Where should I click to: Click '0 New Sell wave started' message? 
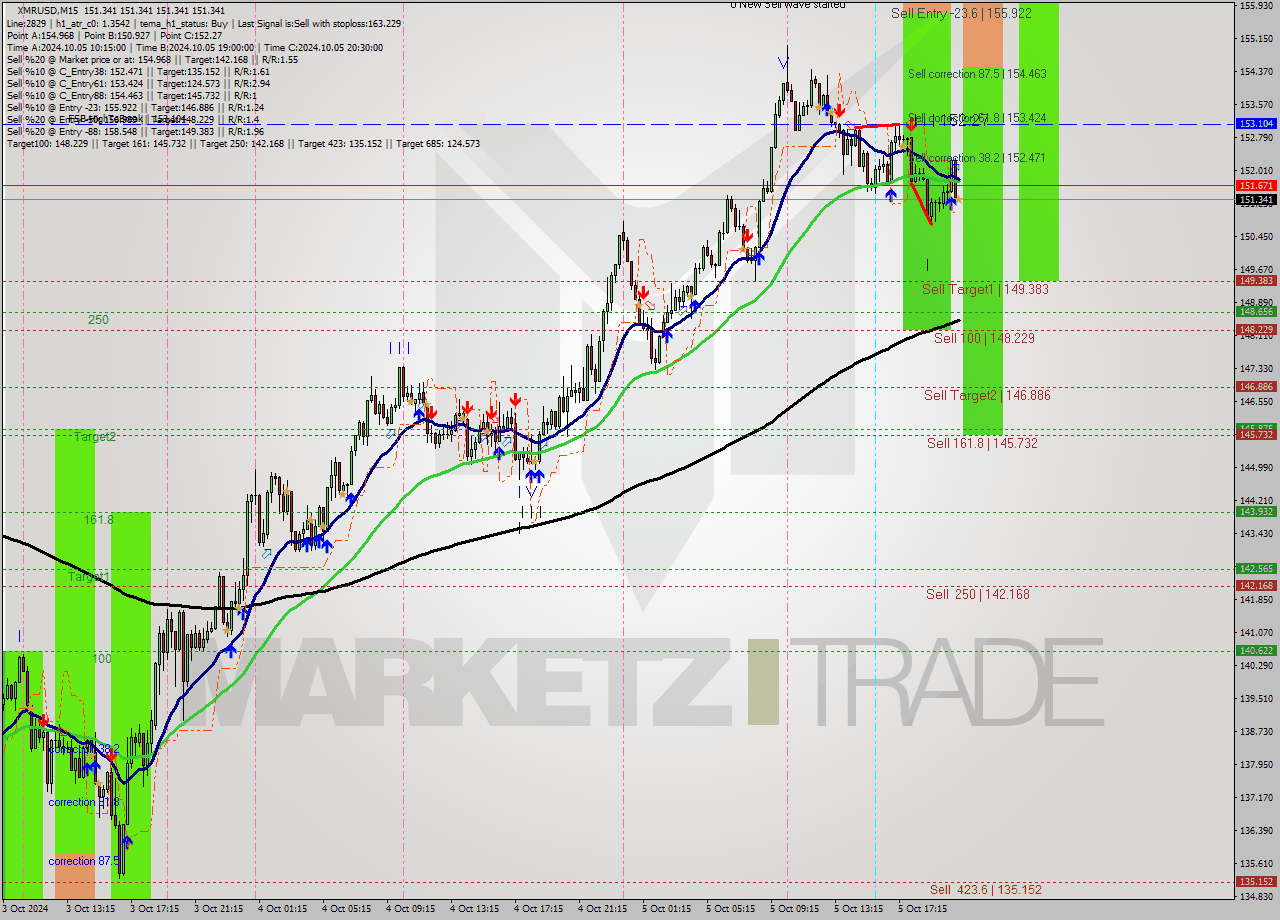coord(787,5)
